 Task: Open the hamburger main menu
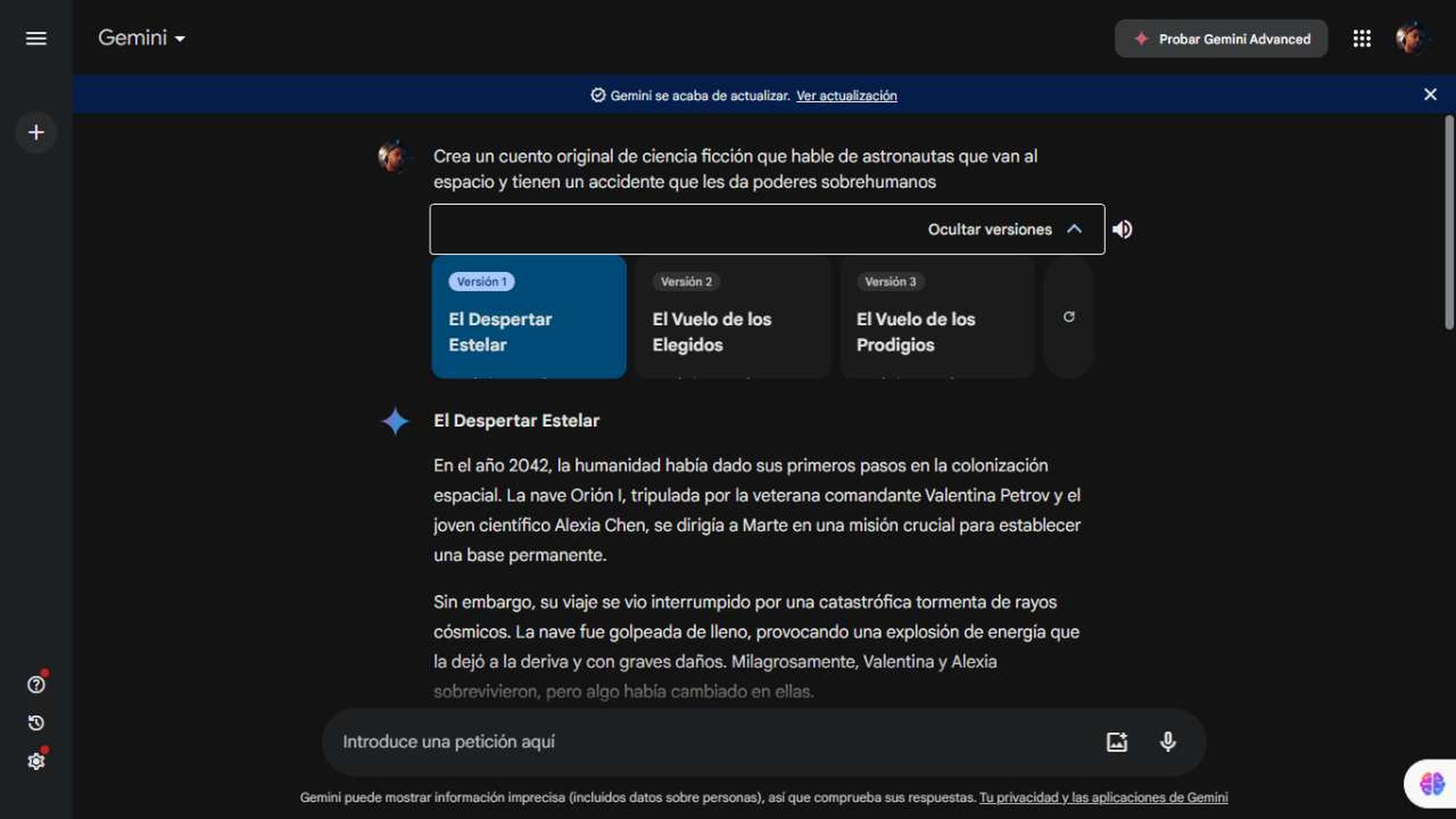tap(36, 38)
